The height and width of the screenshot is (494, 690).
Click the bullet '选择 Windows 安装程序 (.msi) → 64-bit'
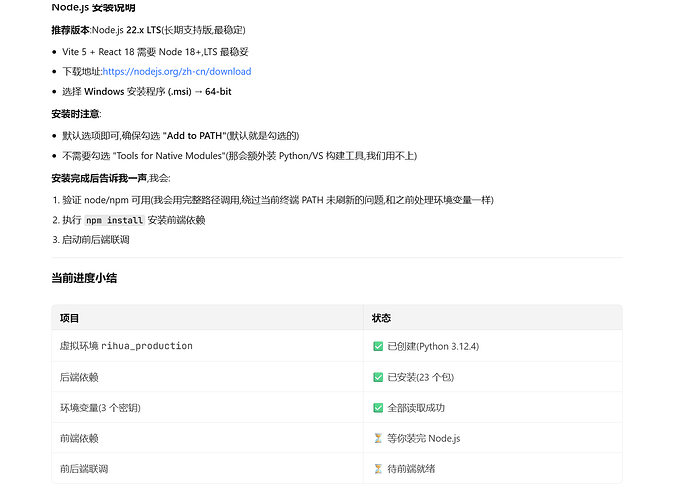coord(147,91)
